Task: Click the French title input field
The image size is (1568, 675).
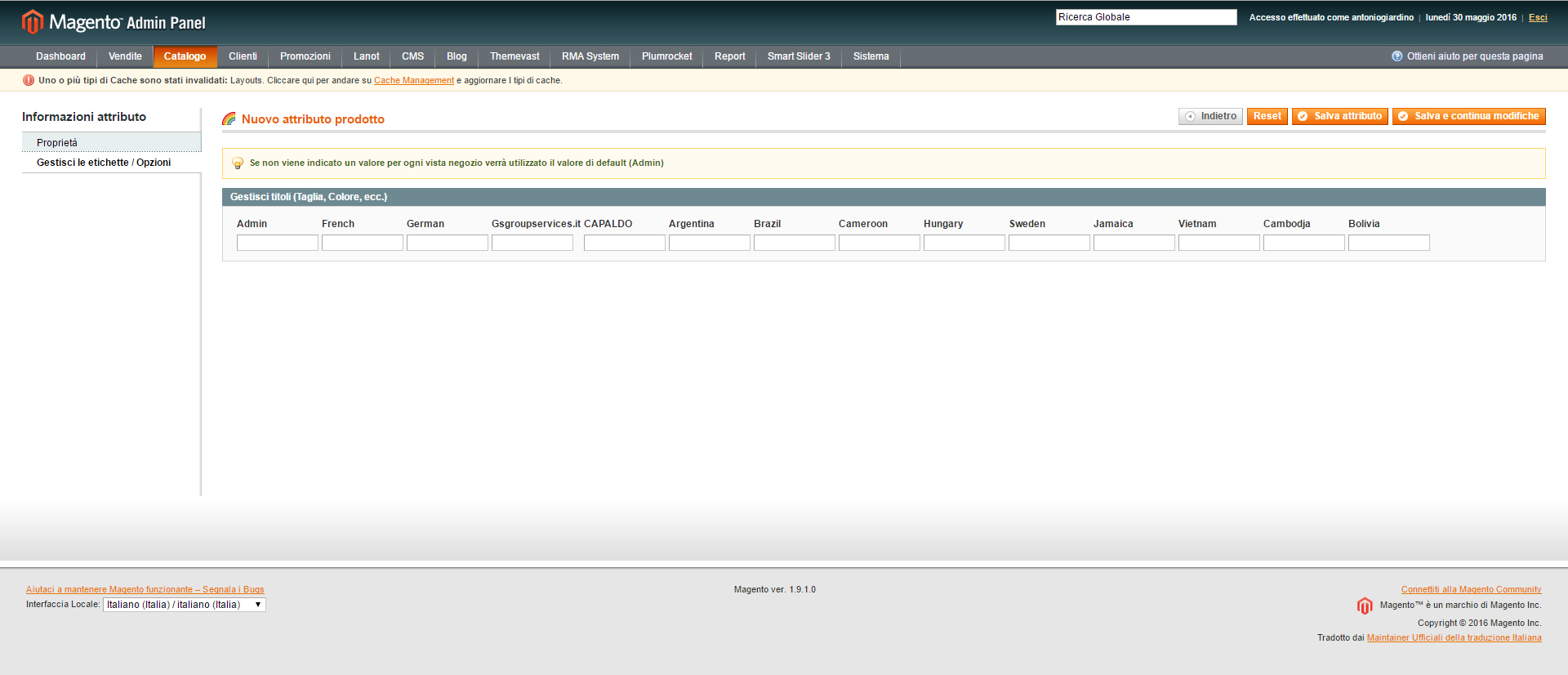Action: (x=363, y=243)
